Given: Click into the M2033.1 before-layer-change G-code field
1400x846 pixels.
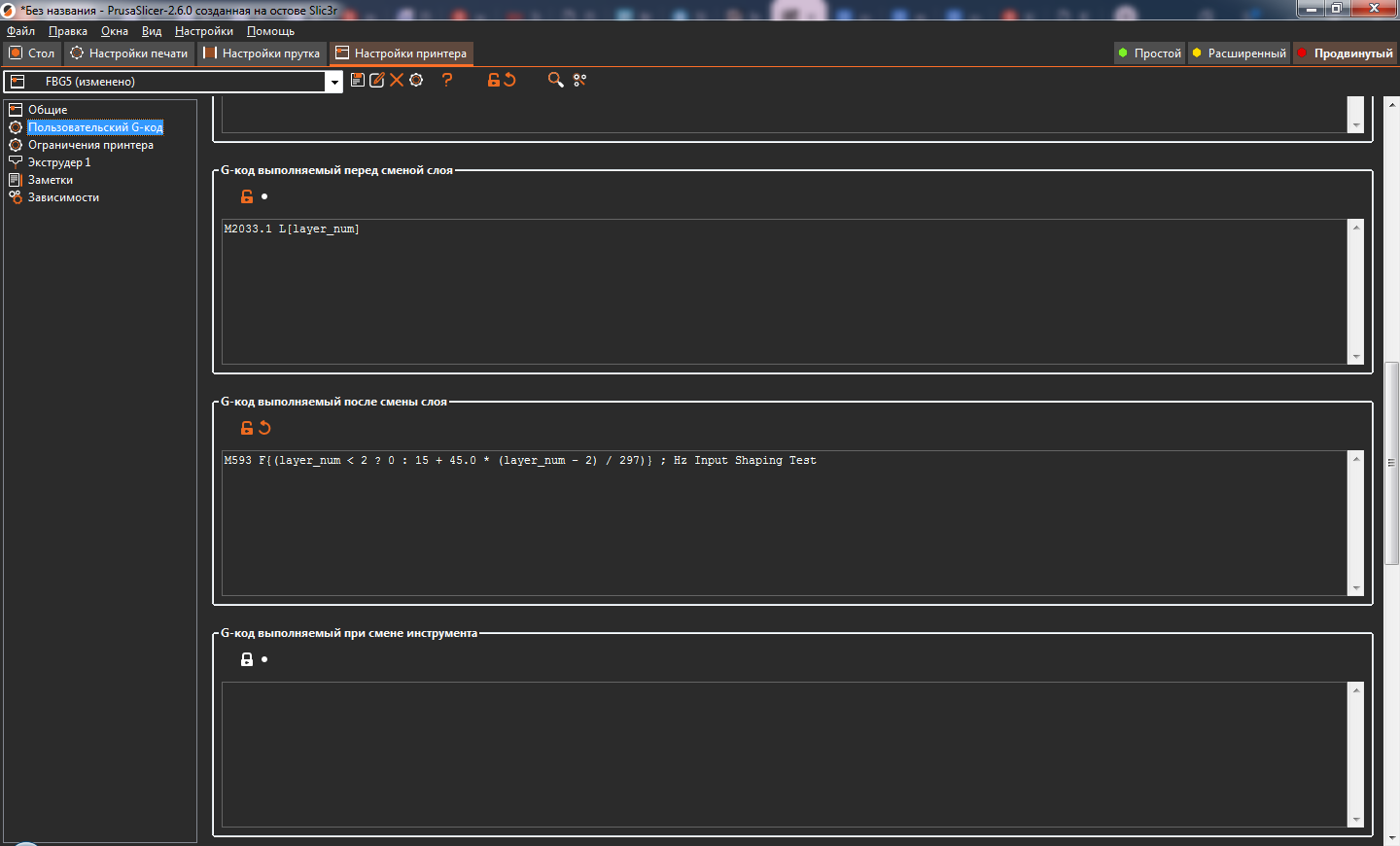Looking at the screenshot, I should [x=785, y=292].
